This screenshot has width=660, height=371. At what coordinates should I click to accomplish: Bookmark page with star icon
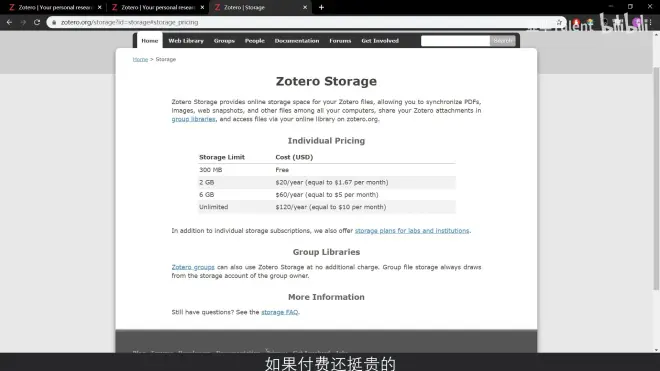click(559, 22)
